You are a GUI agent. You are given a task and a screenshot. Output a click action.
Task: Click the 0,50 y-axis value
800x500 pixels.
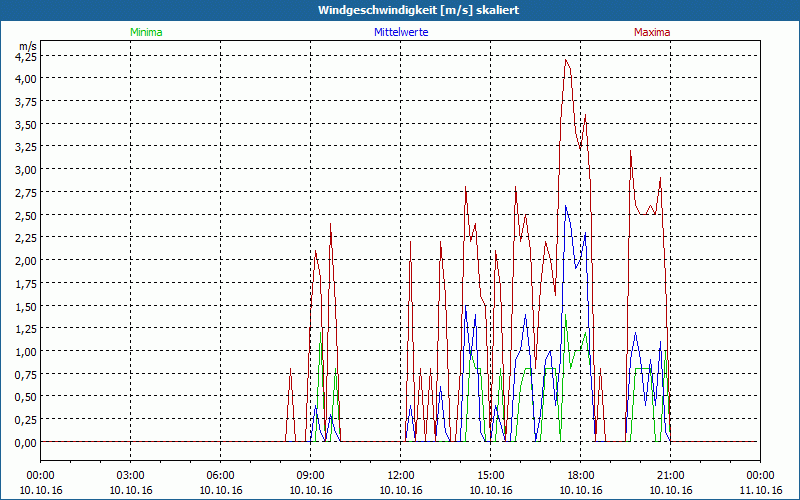(x=26, y=397)
